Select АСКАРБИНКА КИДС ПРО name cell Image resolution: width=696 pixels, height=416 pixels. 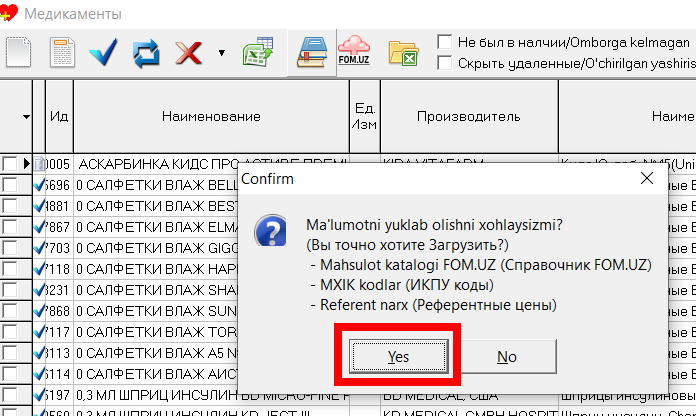[156, 164]
